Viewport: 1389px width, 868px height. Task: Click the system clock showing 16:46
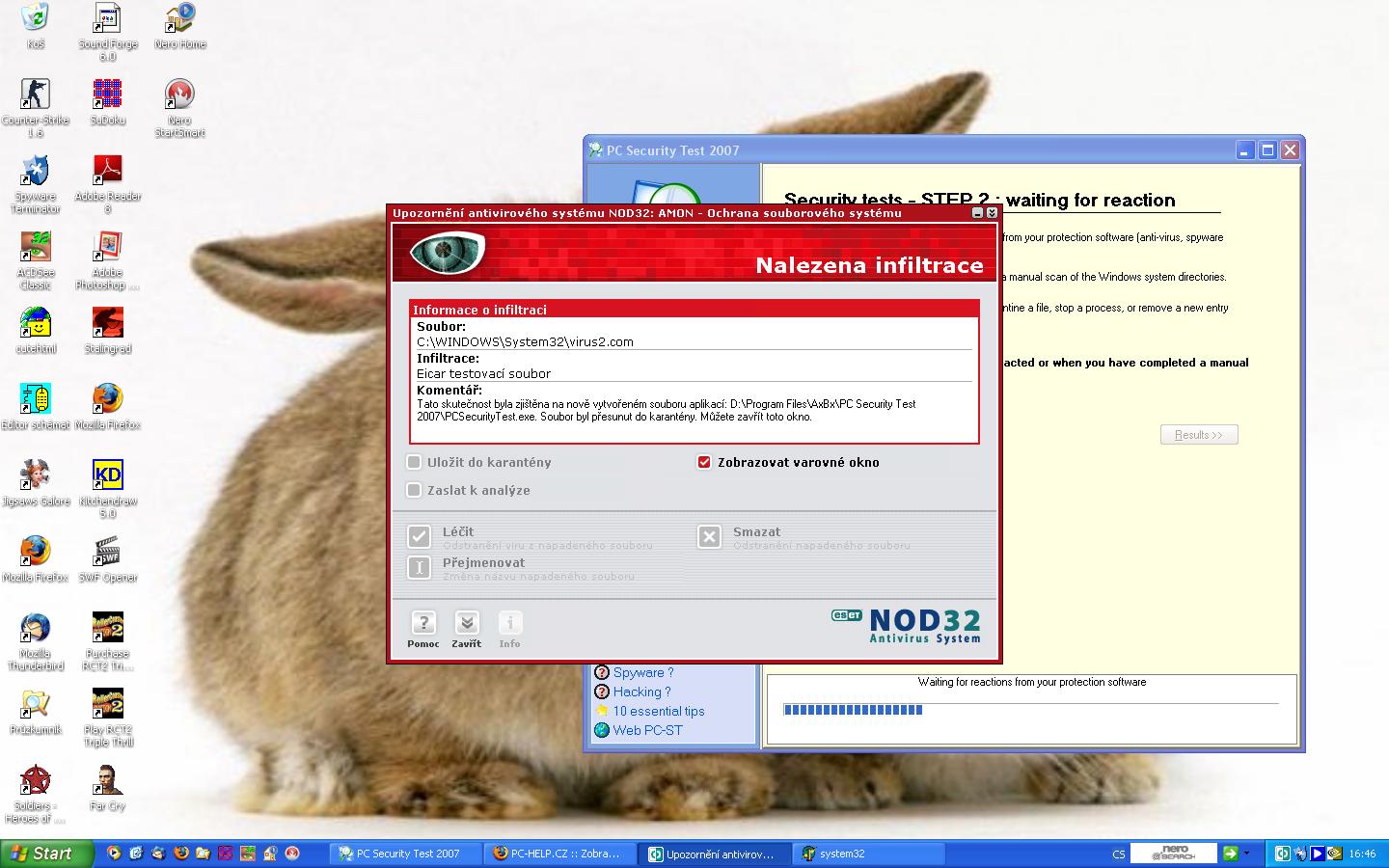click(x=1362, y=854)
